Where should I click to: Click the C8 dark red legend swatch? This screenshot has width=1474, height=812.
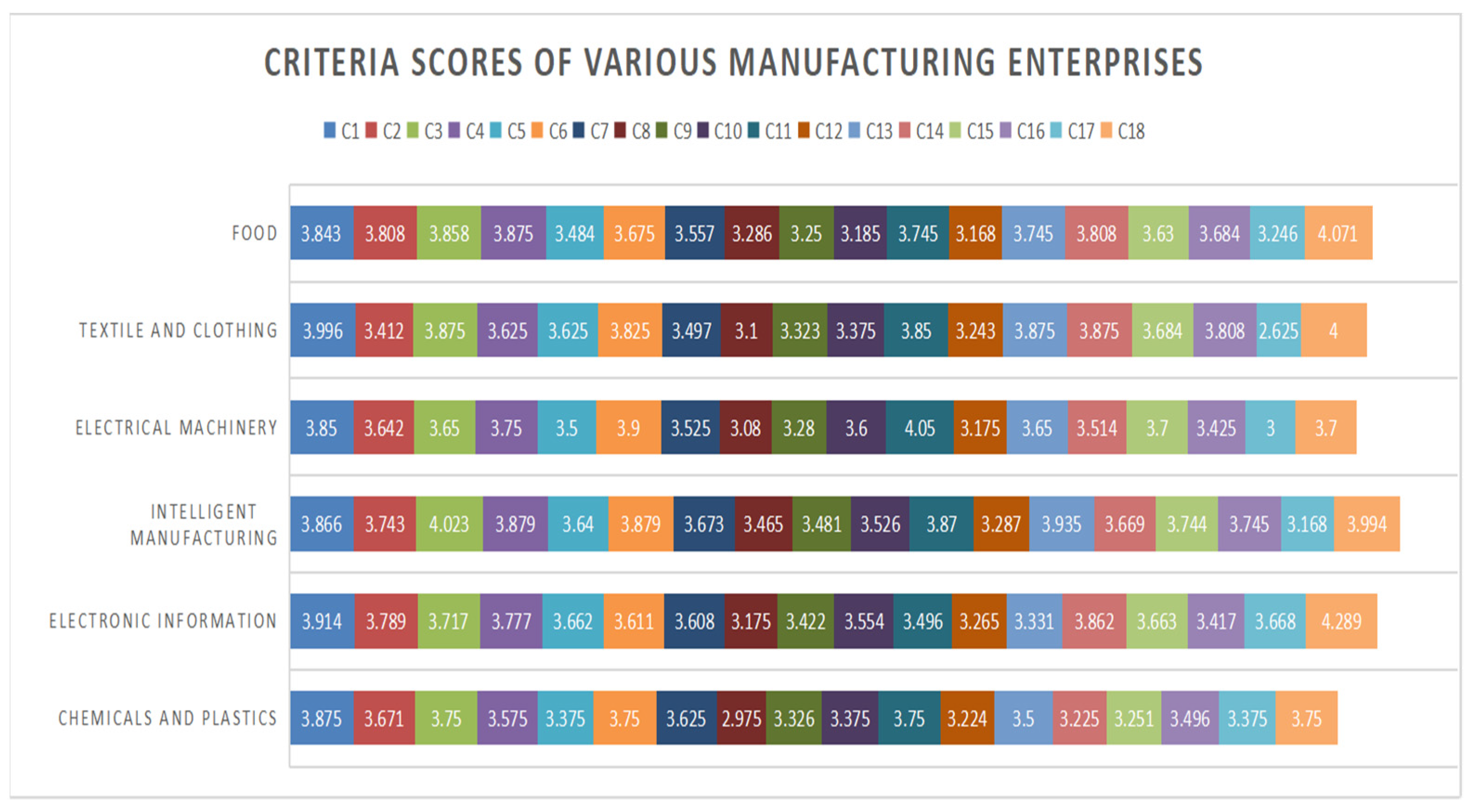click(x=620, y=130)
